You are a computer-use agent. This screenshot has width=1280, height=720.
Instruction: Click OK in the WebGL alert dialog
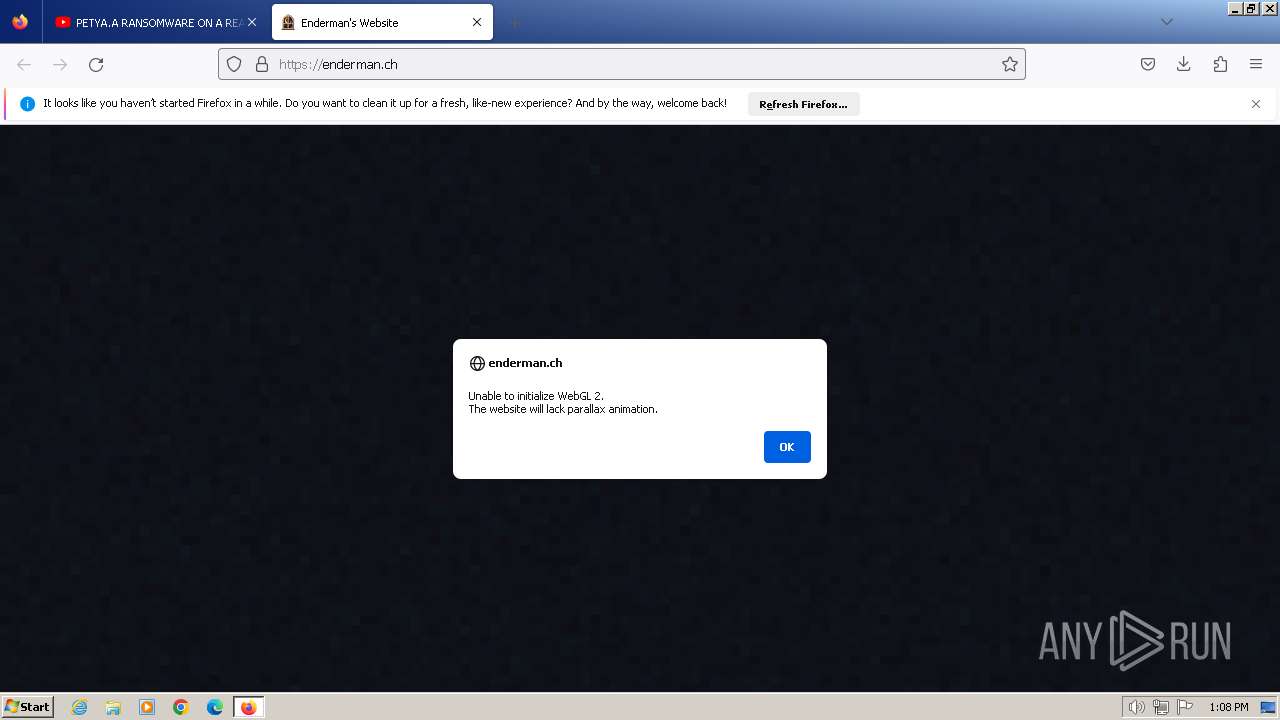(787, 447)
